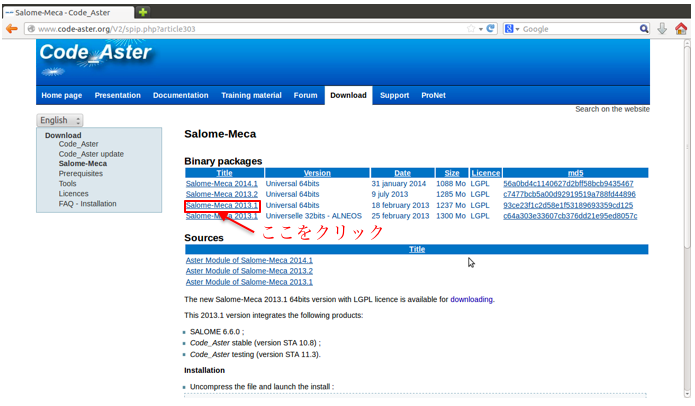Open Tools in the sidebar
Image resolution: width=695 pixels, height=406 pixels.
click(67, 183)
